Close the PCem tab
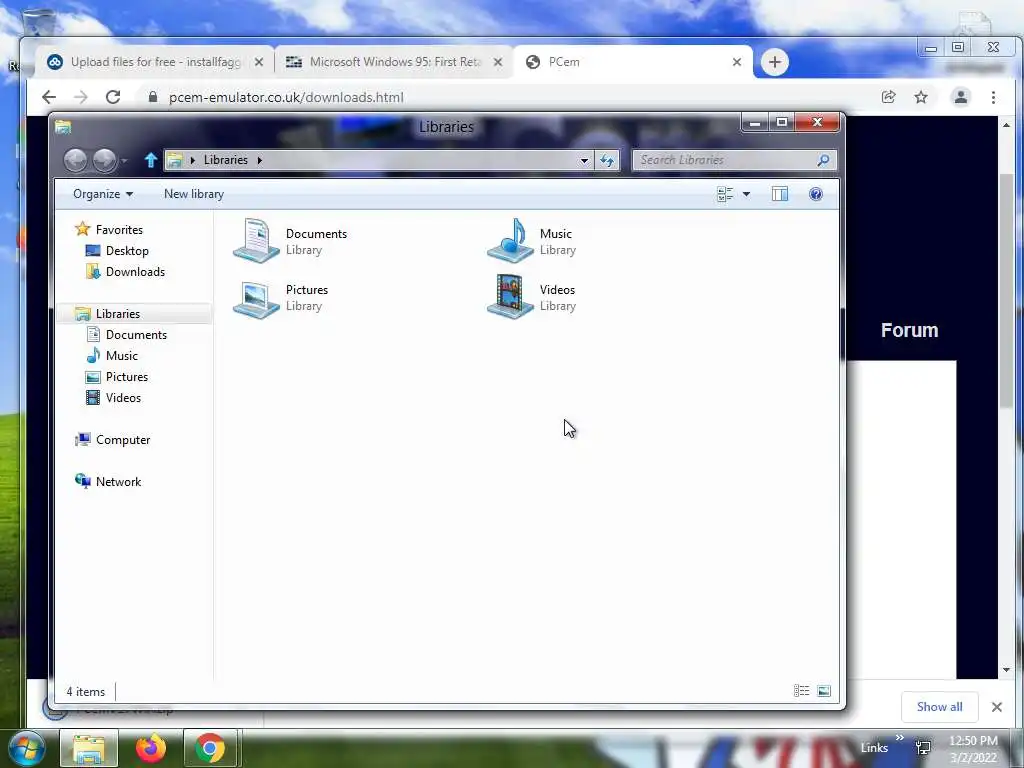1024x768 pixels. pos(737,62)
